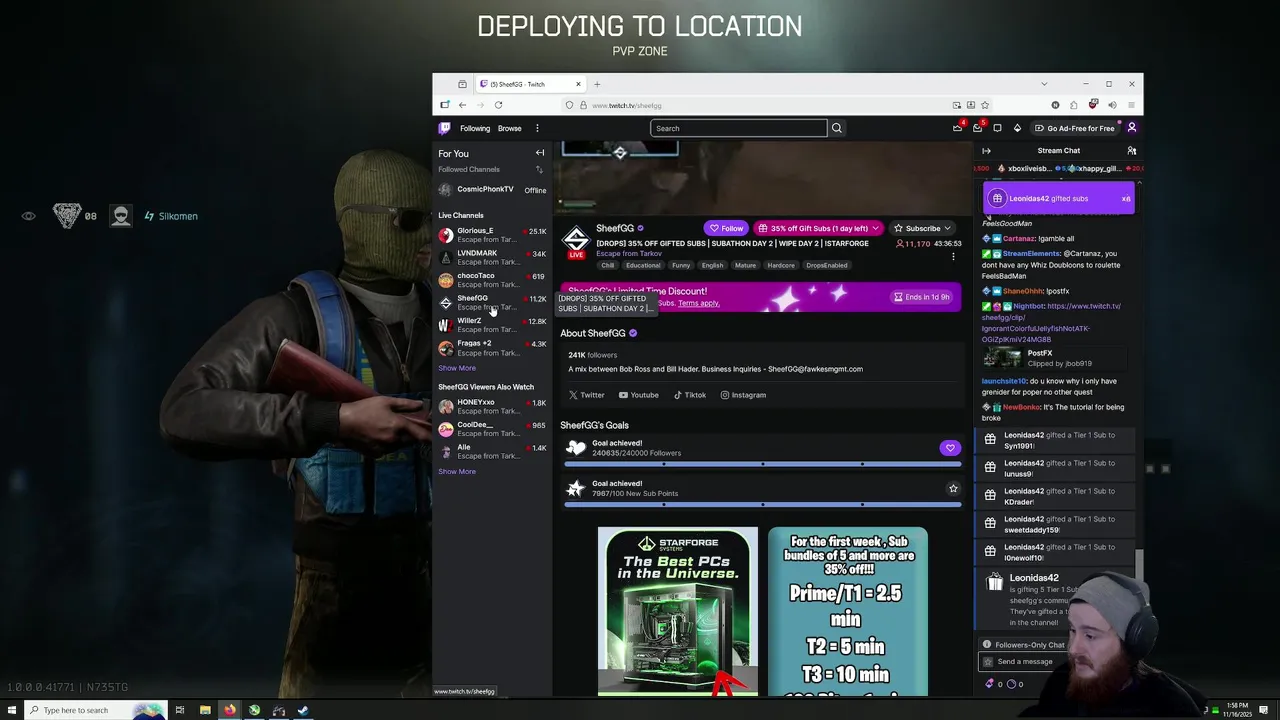
Task: Open the Browse tab
Action: 510,128
